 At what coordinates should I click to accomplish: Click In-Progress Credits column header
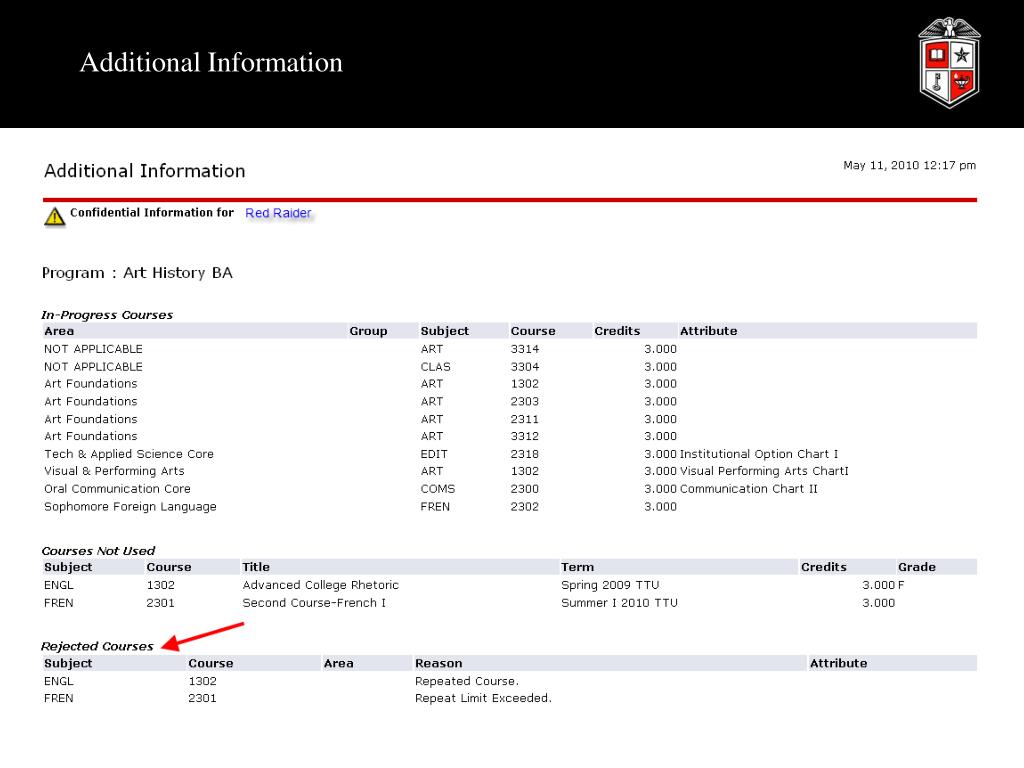tap(617, 331)
